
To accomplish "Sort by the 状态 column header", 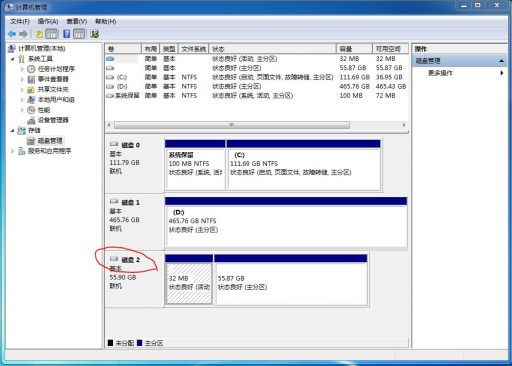I will click(x=272, y=49).
